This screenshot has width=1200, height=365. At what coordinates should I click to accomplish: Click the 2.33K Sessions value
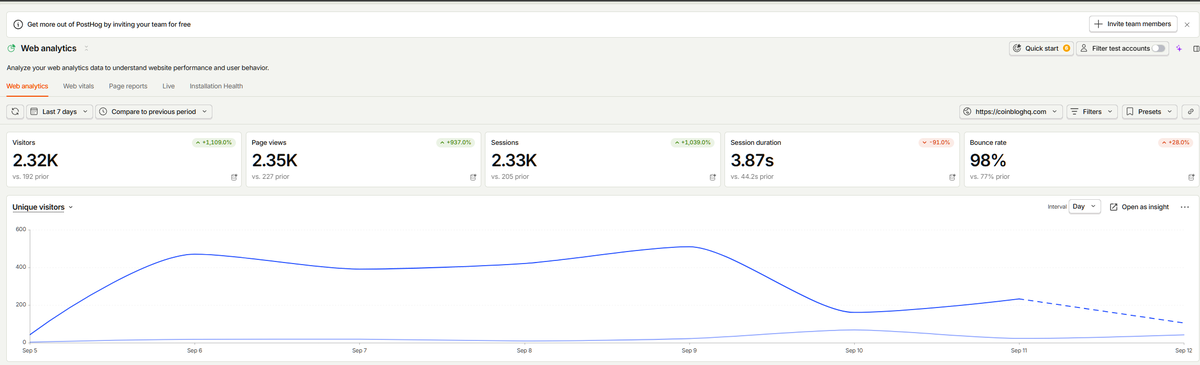click(514, 160)
